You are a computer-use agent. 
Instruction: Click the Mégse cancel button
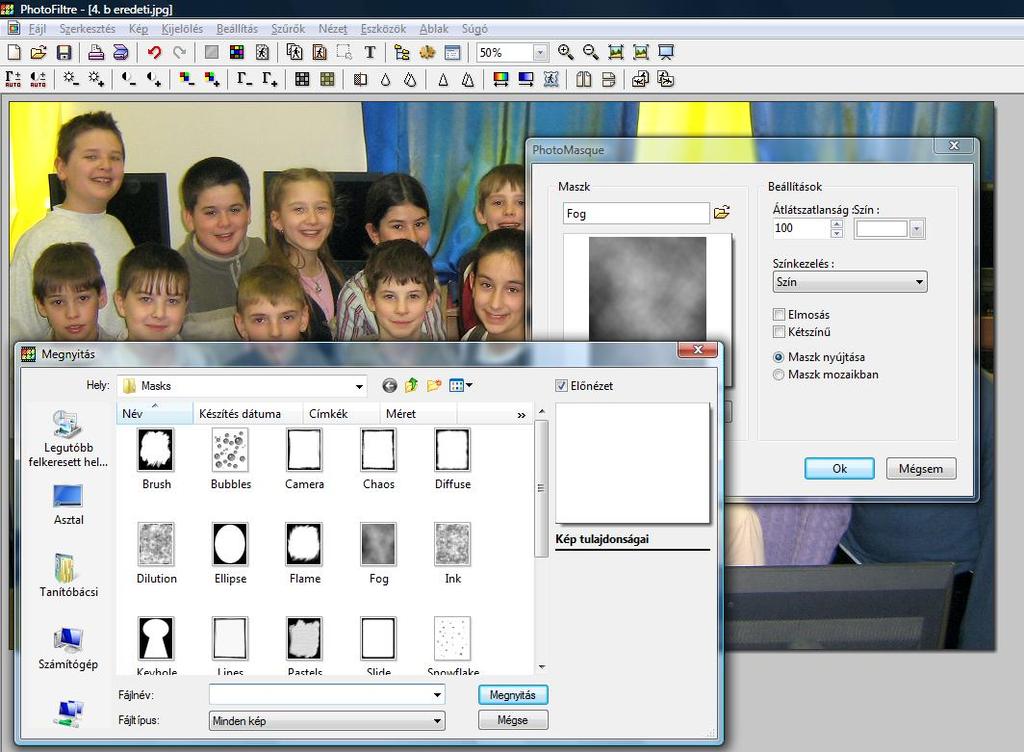513,720
